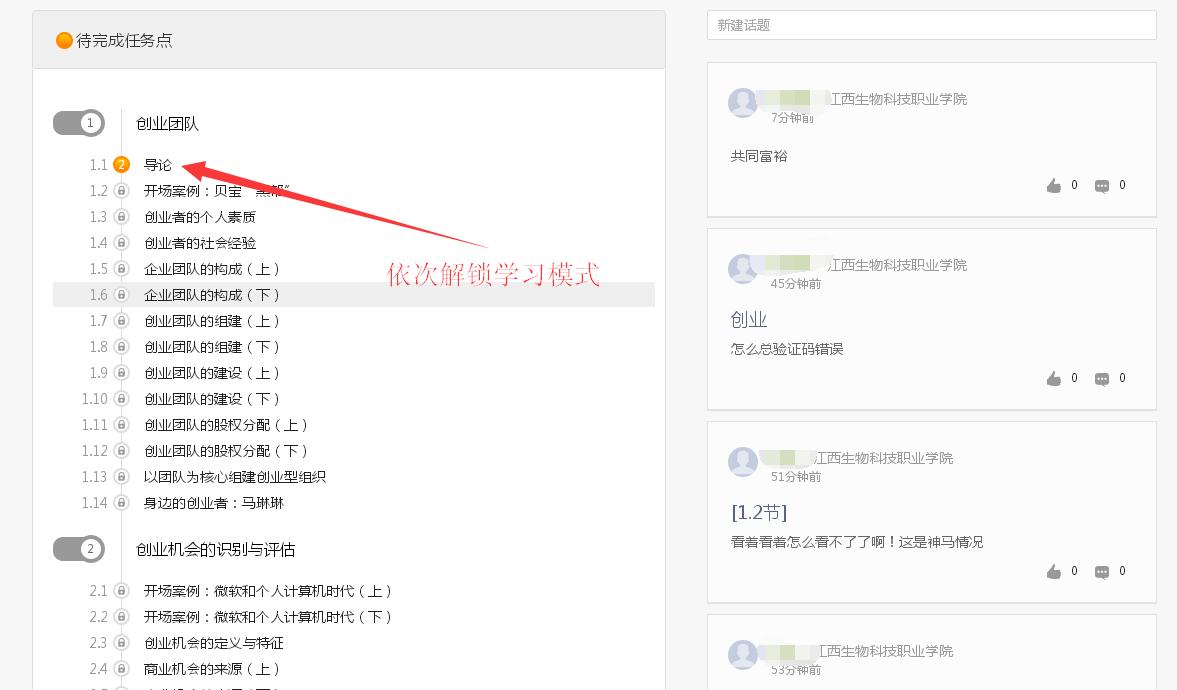The image size is (1177, 690).
Task: Open section 1.14 身边的创业者：马琳琳
Action: [214, 503]
